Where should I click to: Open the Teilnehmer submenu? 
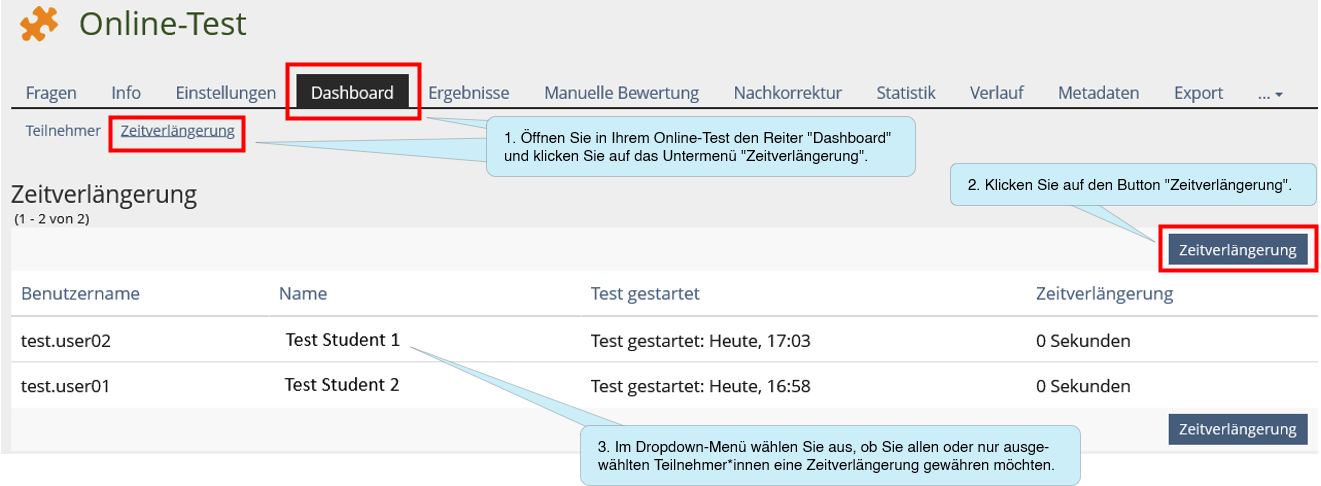pyautogui.click(x=63, y=131)
